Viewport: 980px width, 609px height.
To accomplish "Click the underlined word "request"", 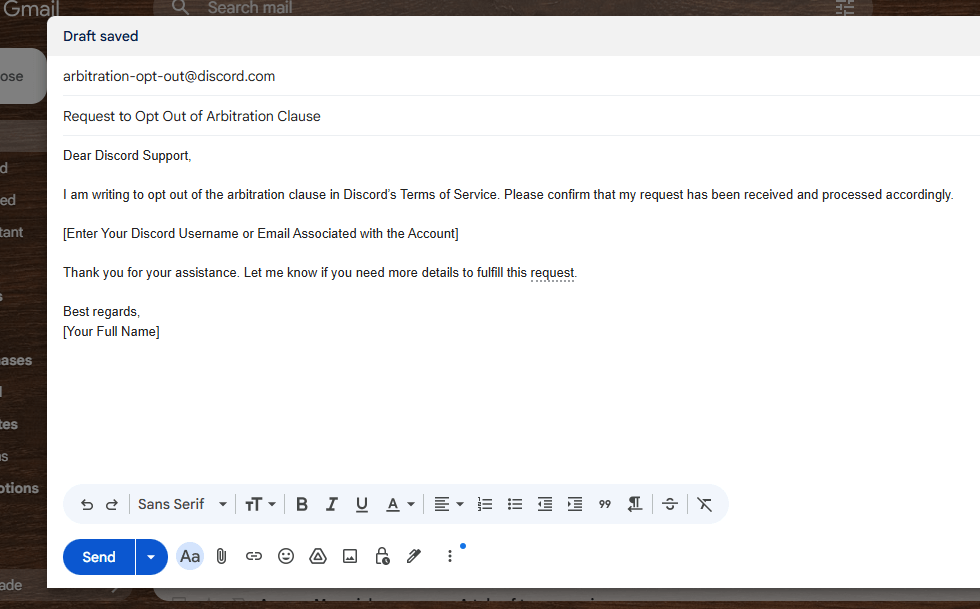I will tap(552, 273).
